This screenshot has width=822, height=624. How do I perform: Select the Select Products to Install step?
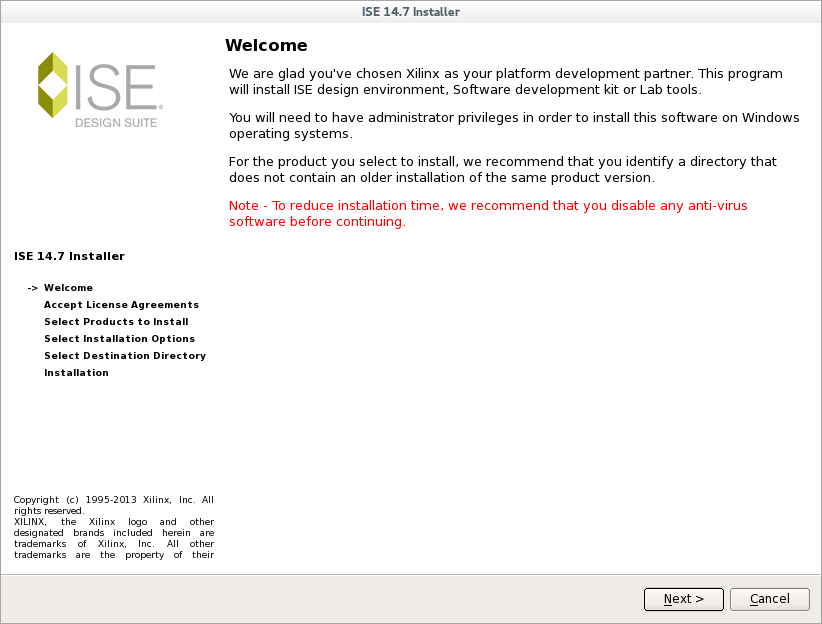(x=116, y=321)
